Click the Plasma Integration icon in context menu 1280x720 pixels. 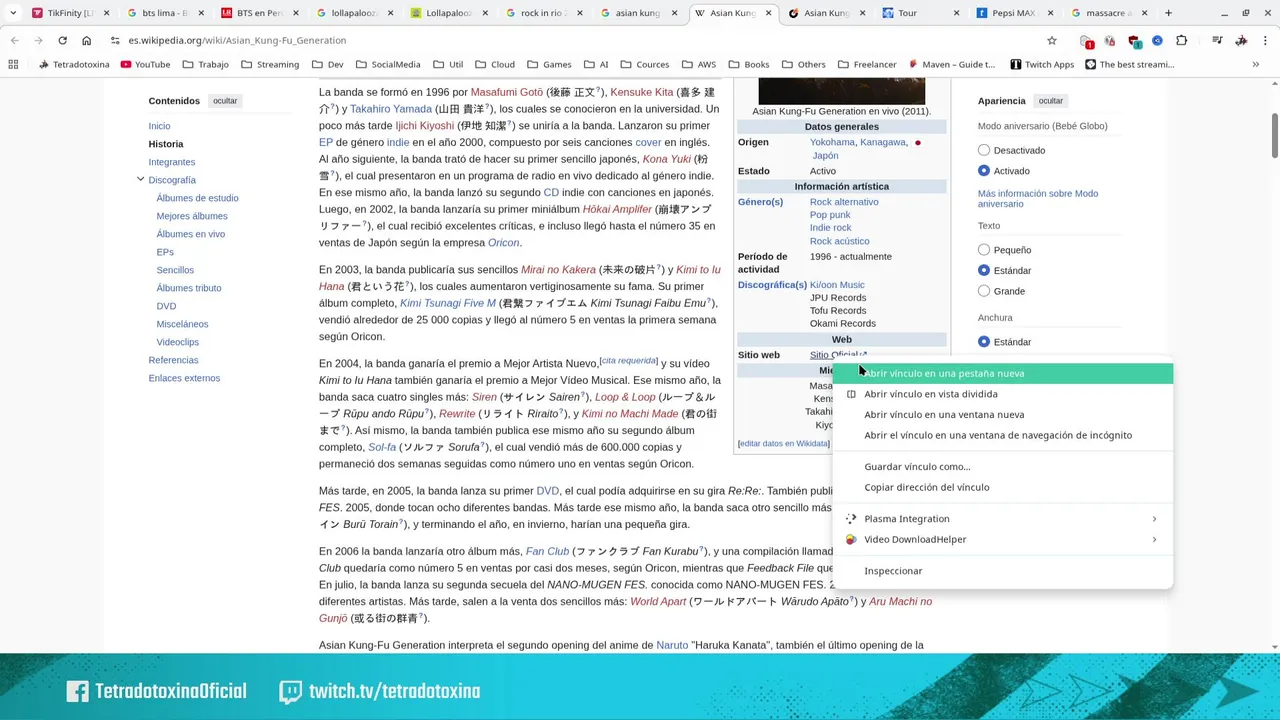pos(851,519)
